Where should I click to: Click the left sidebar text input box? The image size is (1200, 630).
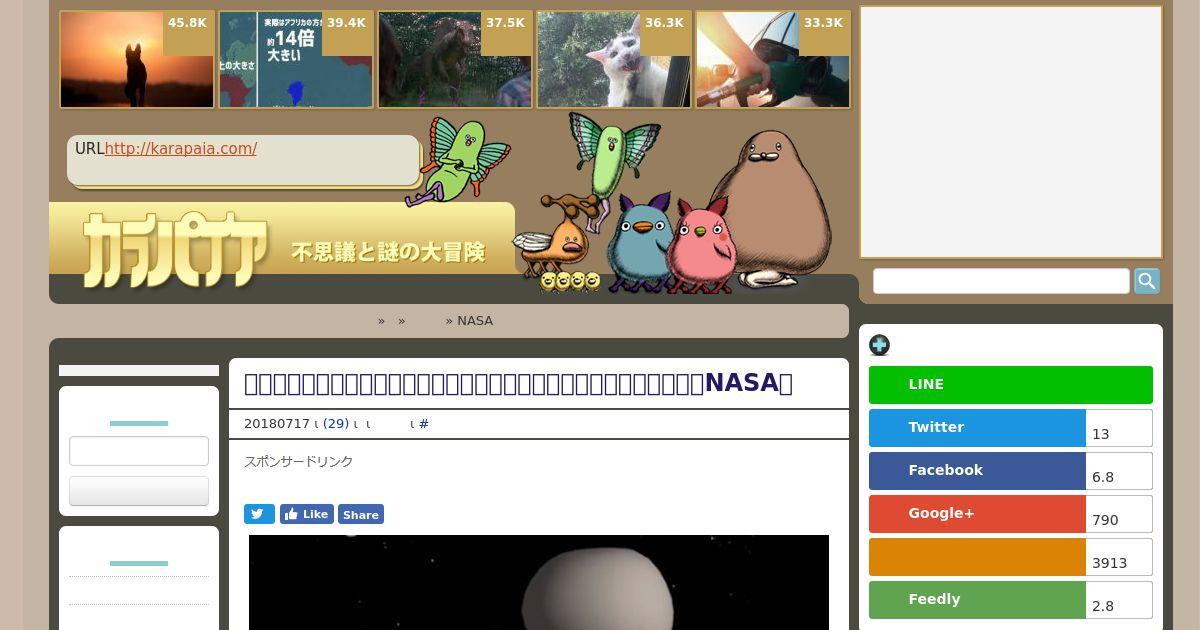coord(139,451)
